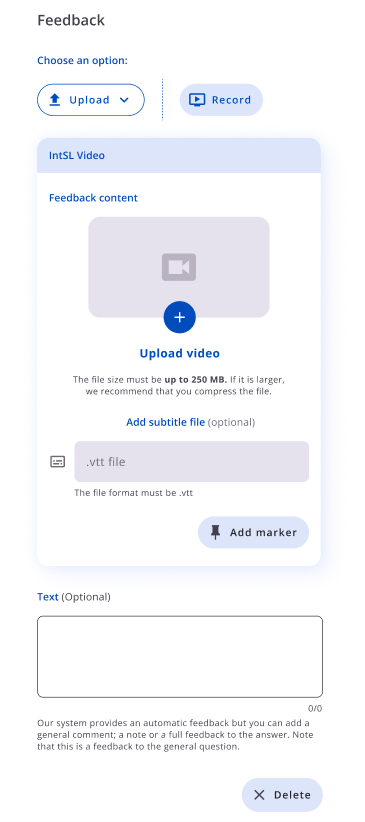Image resolution: width=365 pixels, height=822 pixels.
Task: Click the Add subtitle file link
Action: tap(165, 422)
